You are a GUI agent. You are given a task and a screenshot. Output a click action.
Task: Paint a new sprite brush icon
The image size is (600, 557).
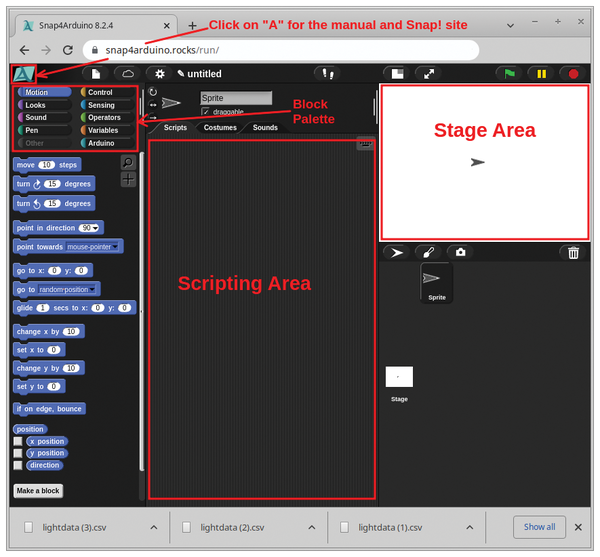coord(426,253)
